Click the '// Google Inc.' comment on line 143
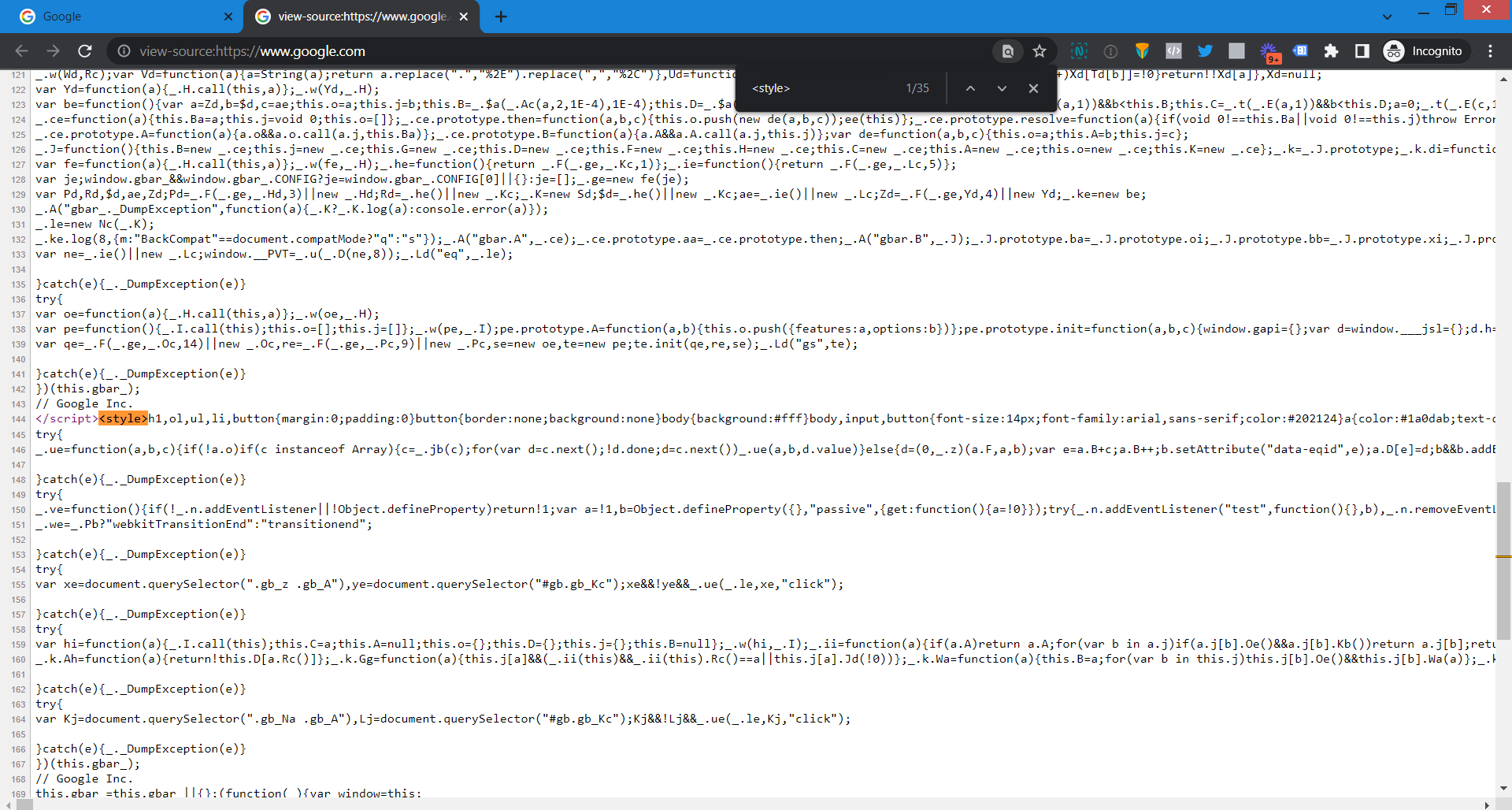The height and width of the screenshot is (810, 1512). pyautogui.click(x=84, y=403)
